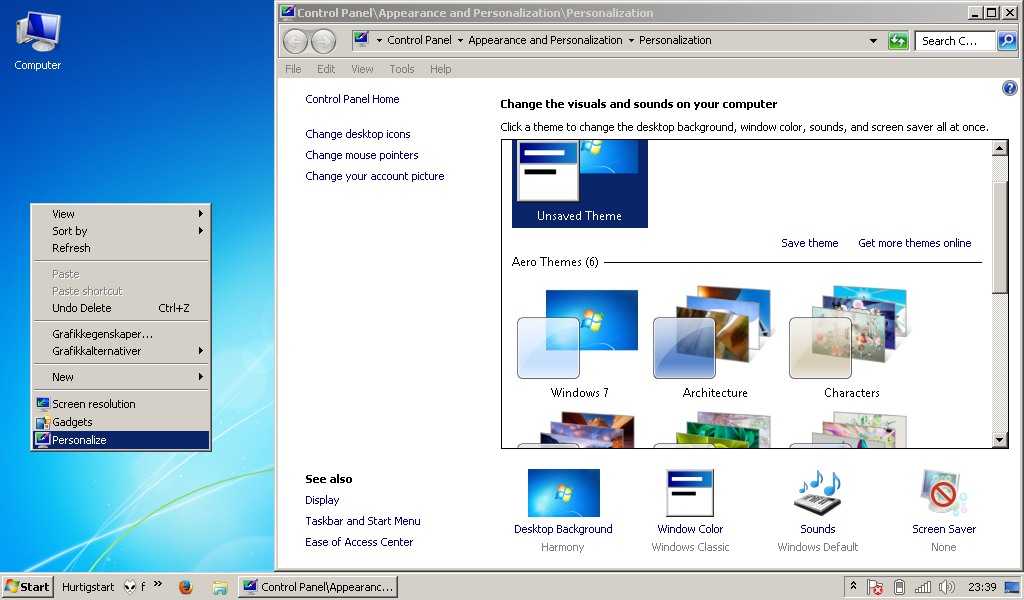Click theme list scrollbar up arrow

coord(1000,148)
